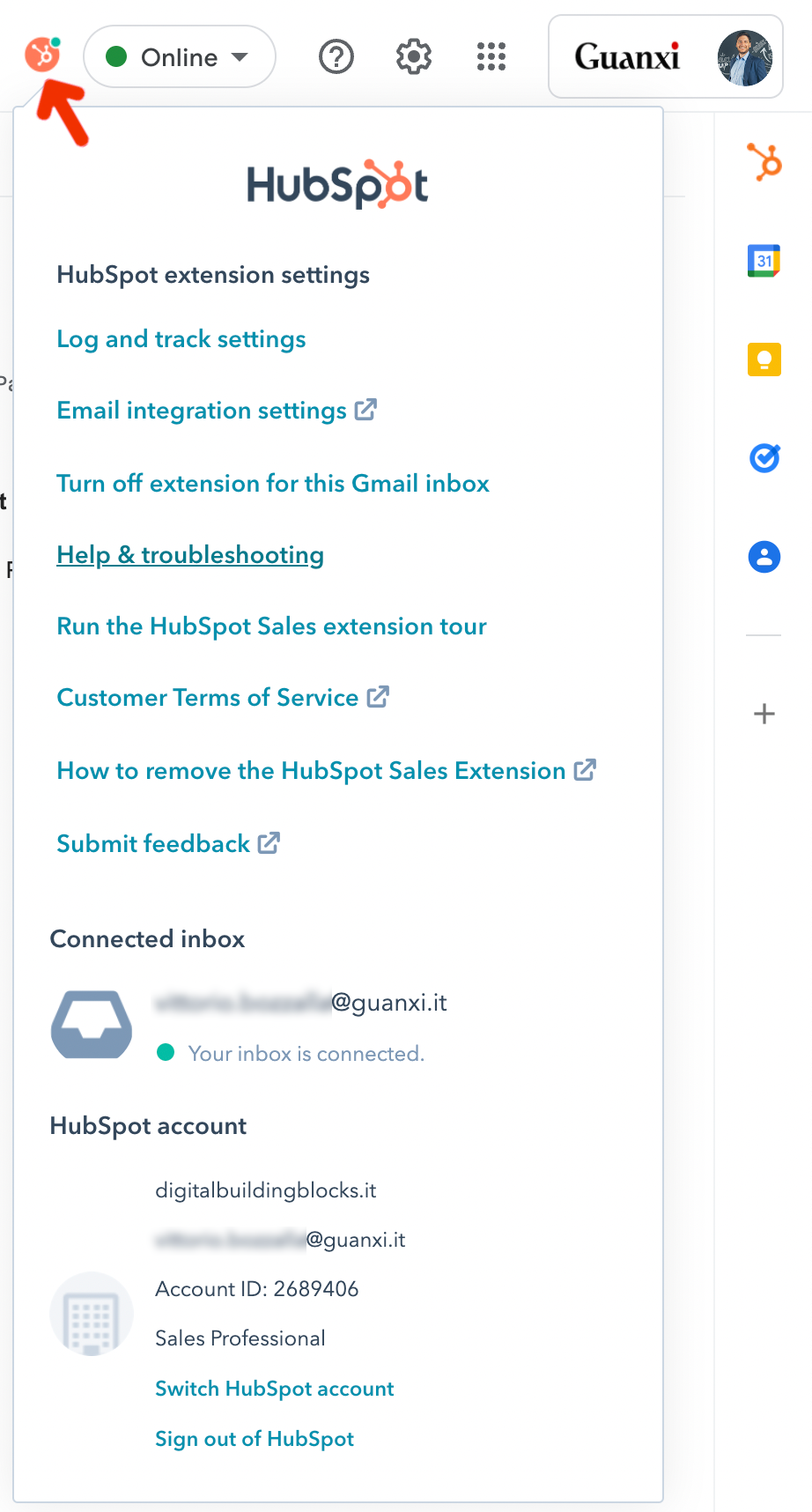
Task: Open the settings gear icon
Action: pyautogui.click(x=412, y=56)
